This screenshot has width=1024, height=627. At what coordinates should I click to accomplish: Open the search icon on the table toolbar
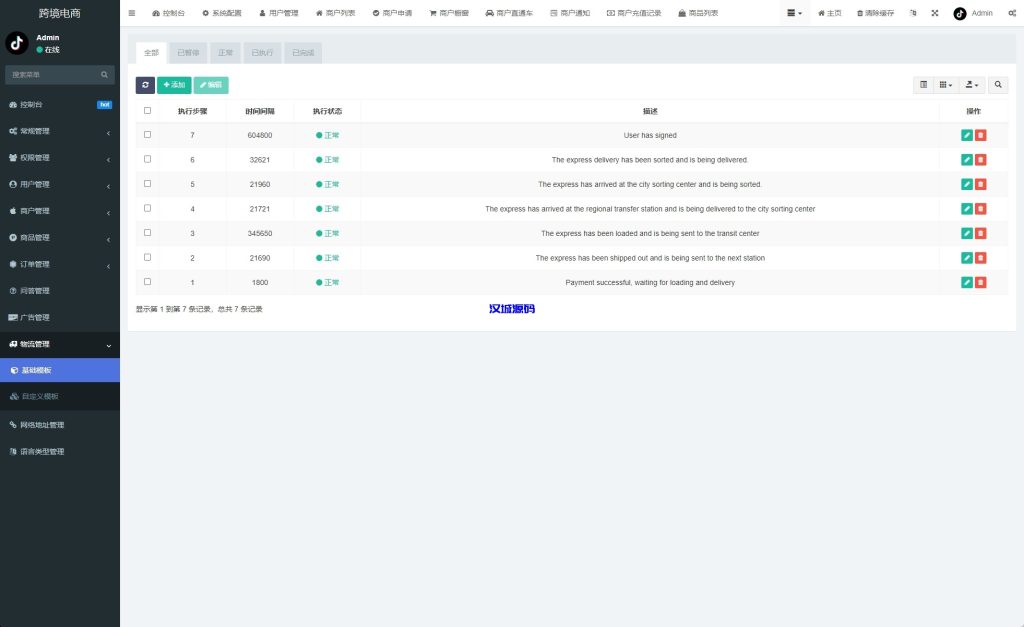(x=998, y=85)
